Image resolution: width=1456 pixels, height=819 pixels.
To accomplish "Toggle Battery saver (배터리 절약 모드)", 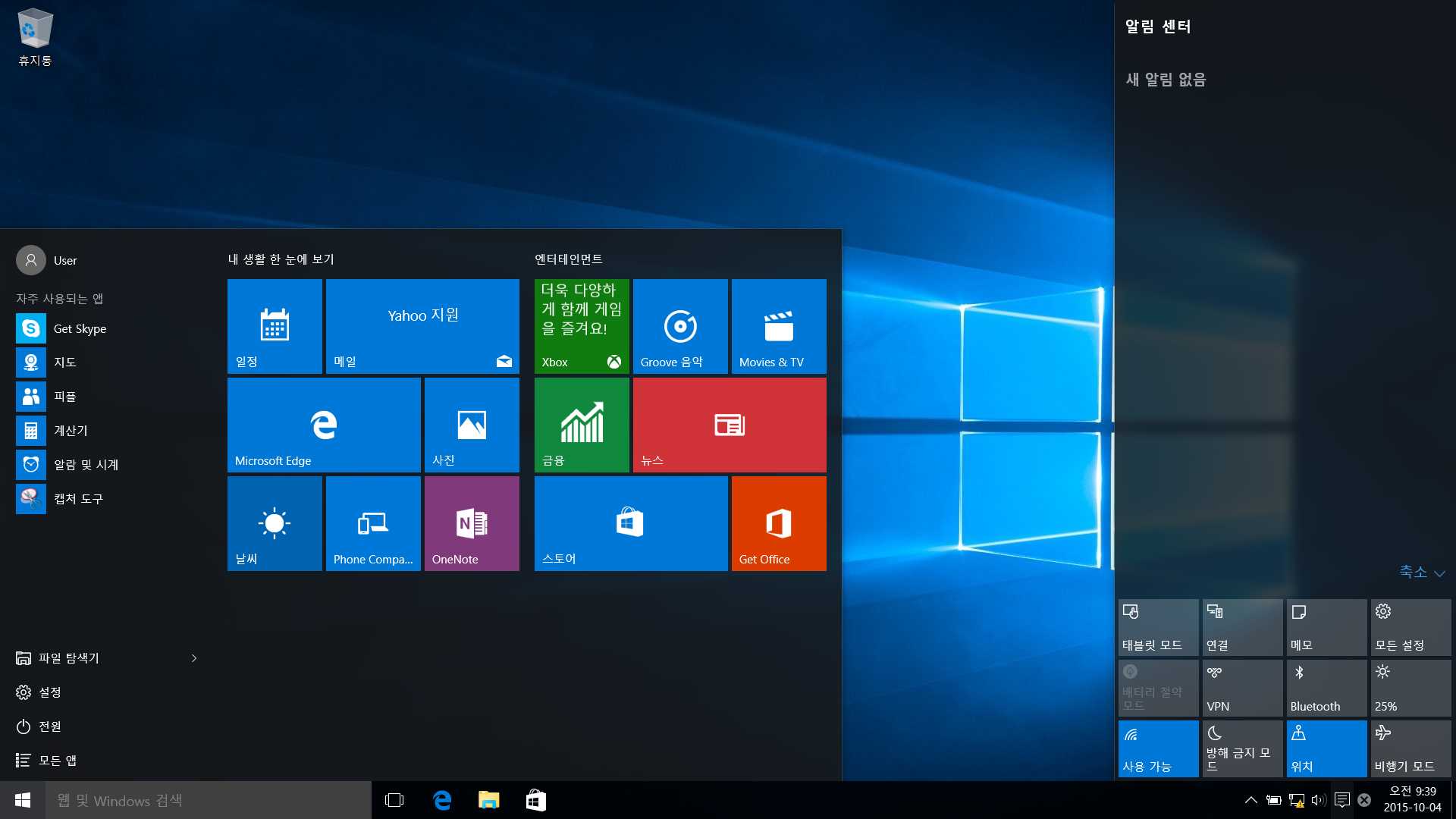I will pos(1158,688).
